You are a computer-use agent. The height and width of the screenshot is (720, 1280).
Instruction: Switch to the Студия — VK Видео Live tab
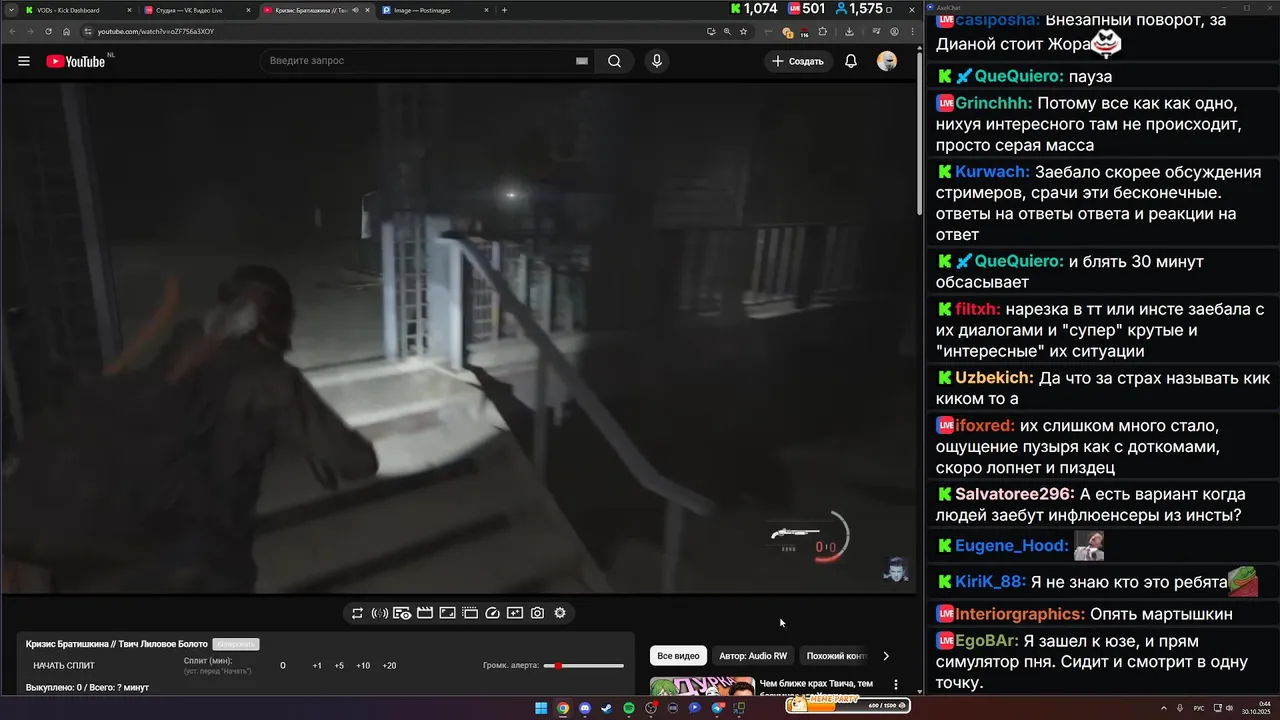195,10
